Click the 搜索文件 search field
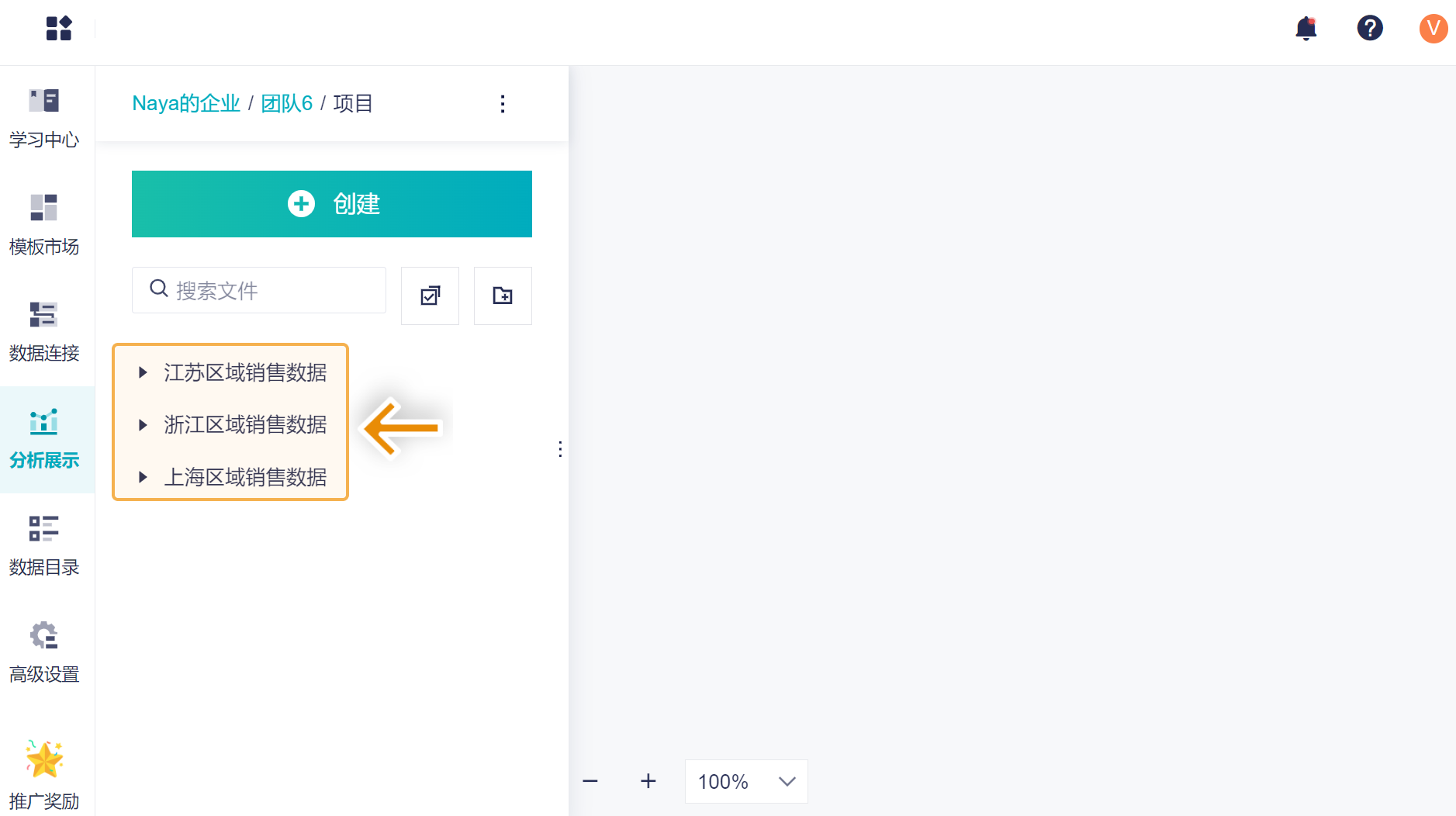The height and width of the screenshot is (816, 1456). click(x=268, y=290)
